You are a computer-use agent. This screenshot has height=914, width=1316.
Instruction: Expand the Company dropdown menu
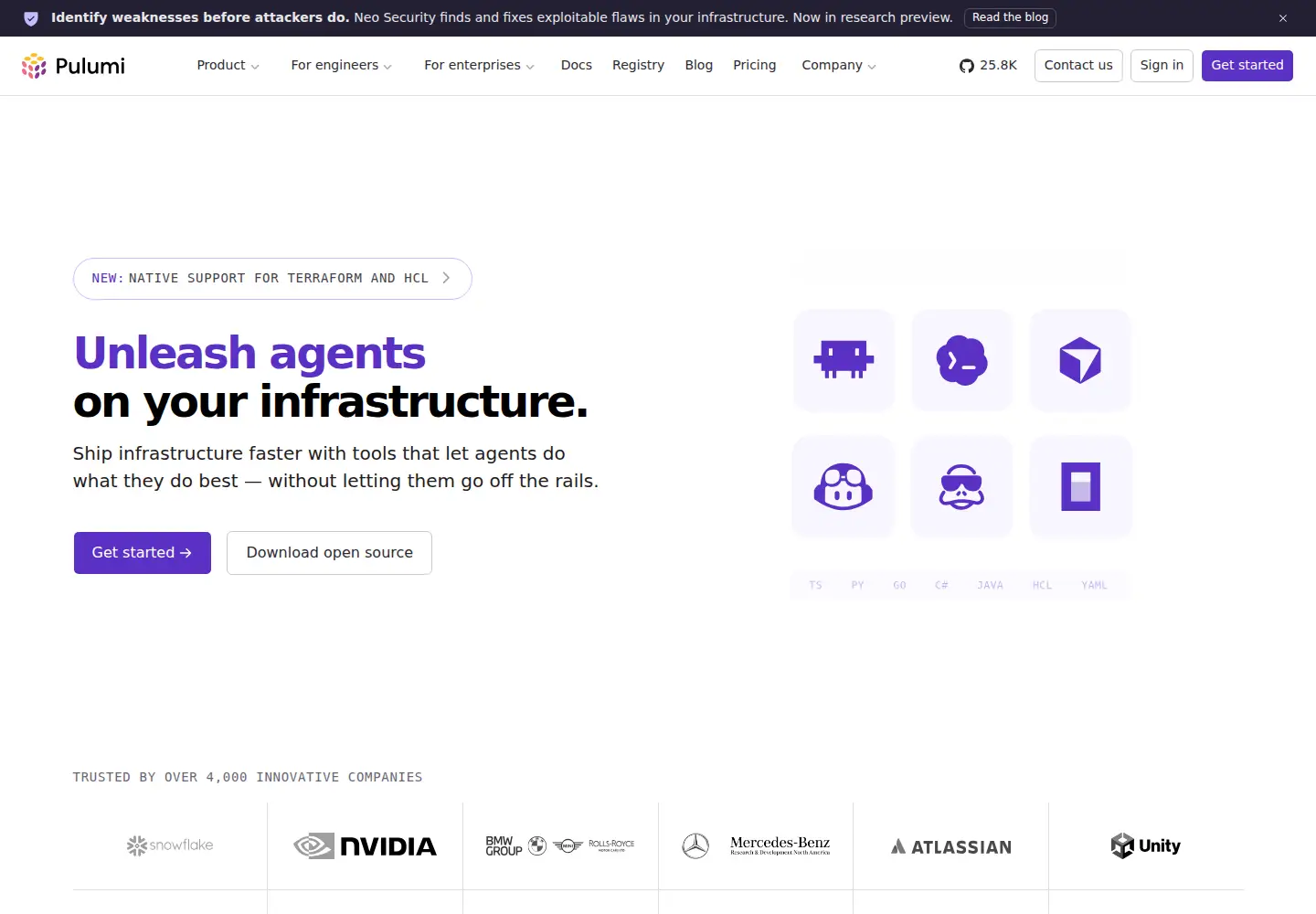(839, 66)
